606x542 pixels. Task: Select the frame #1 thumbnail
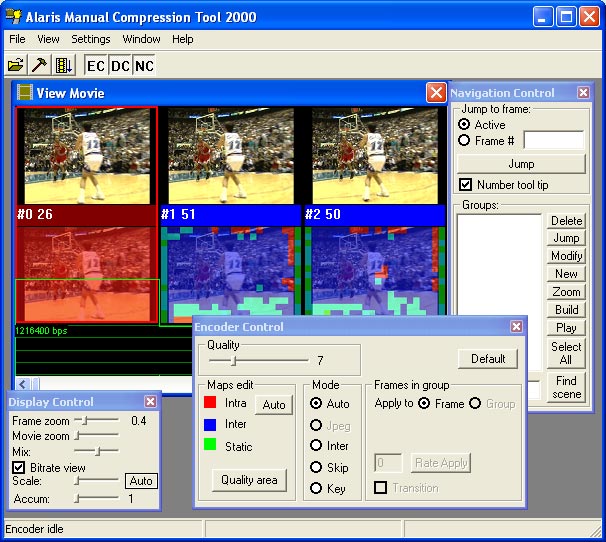[230, 156]
